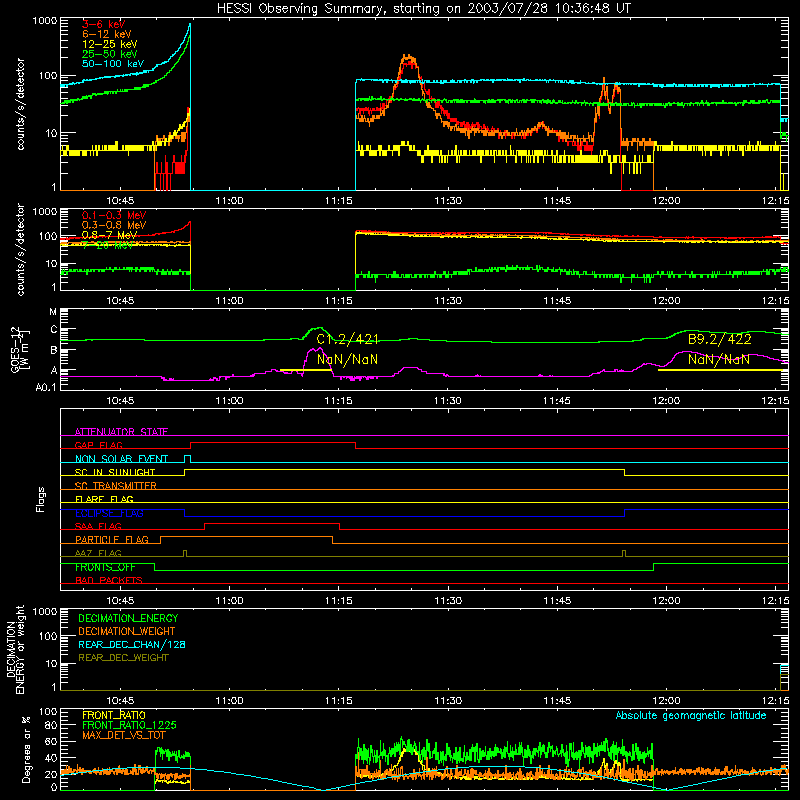This screenshot has height=800, width=800.
Task: Click the REAR_DEC_WEIGHT legend label
Action: tap(123, 658)
